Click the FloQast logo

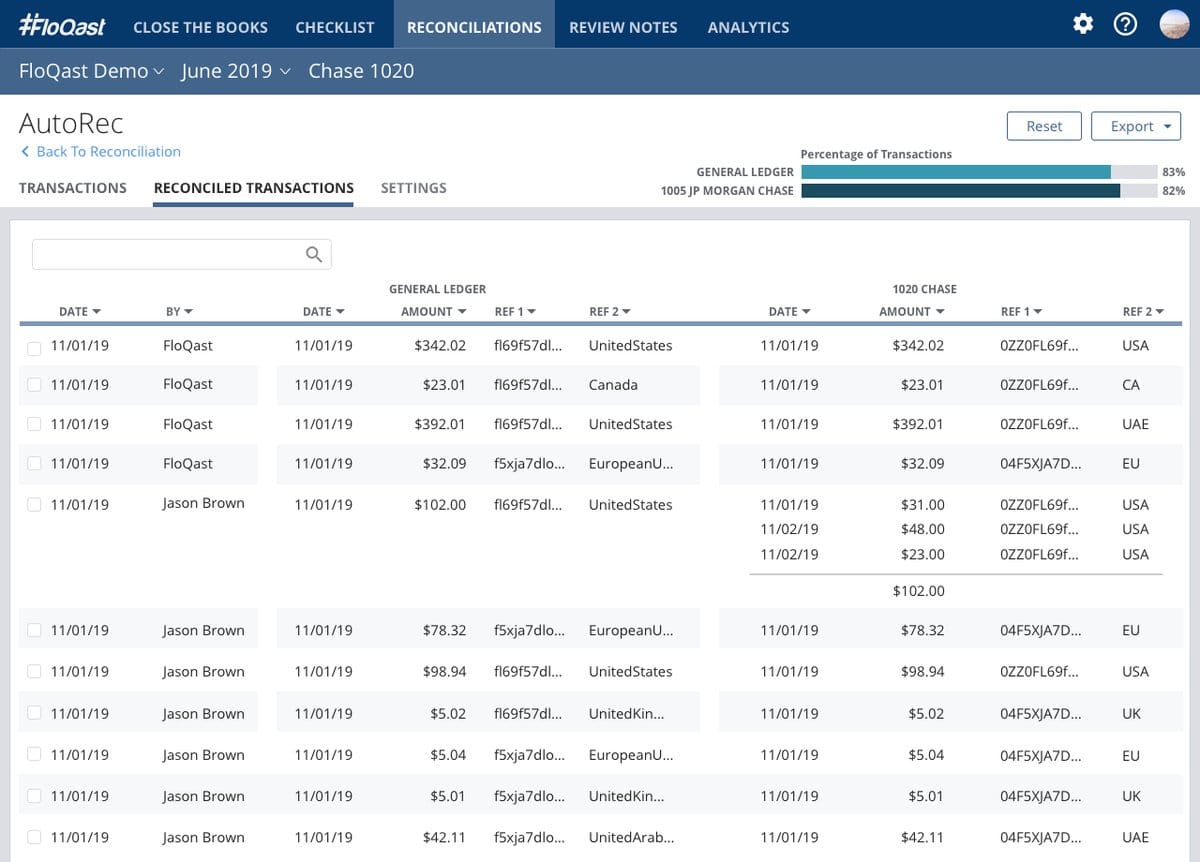pos(62,26)
